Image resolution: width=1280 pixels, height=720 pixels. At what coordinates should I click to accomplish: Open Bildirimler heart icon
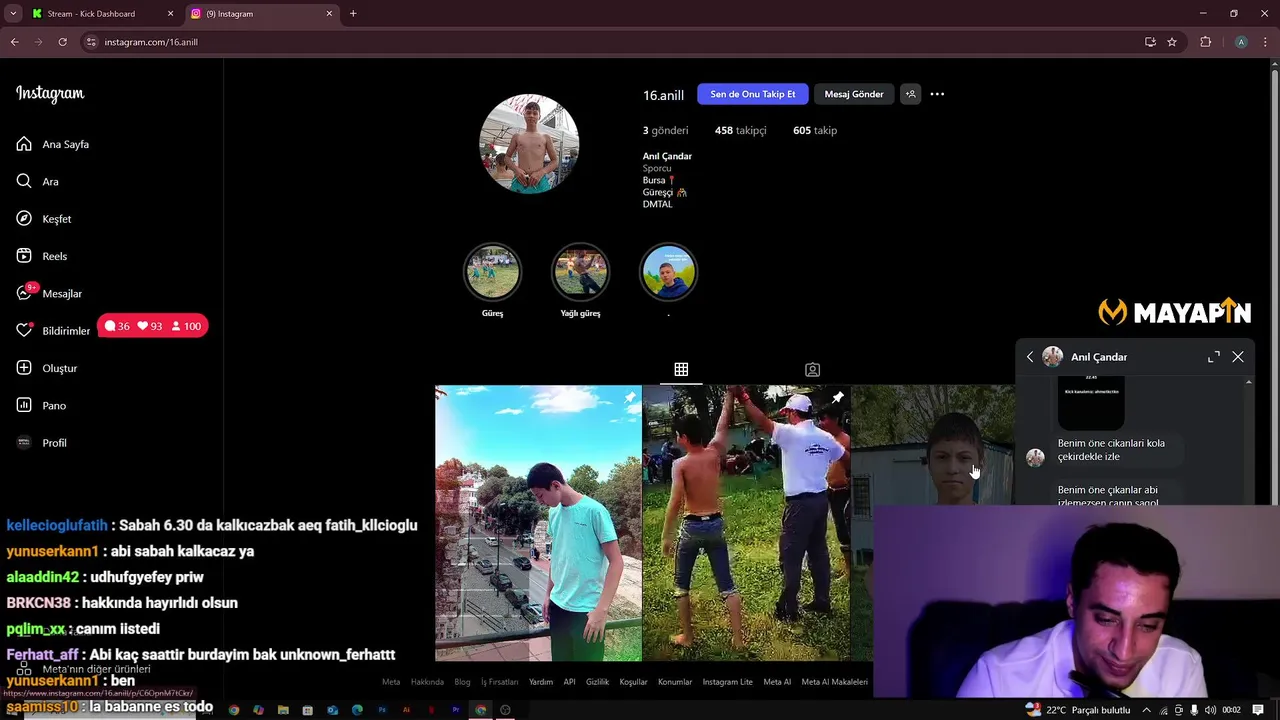[x=24, y=330]
